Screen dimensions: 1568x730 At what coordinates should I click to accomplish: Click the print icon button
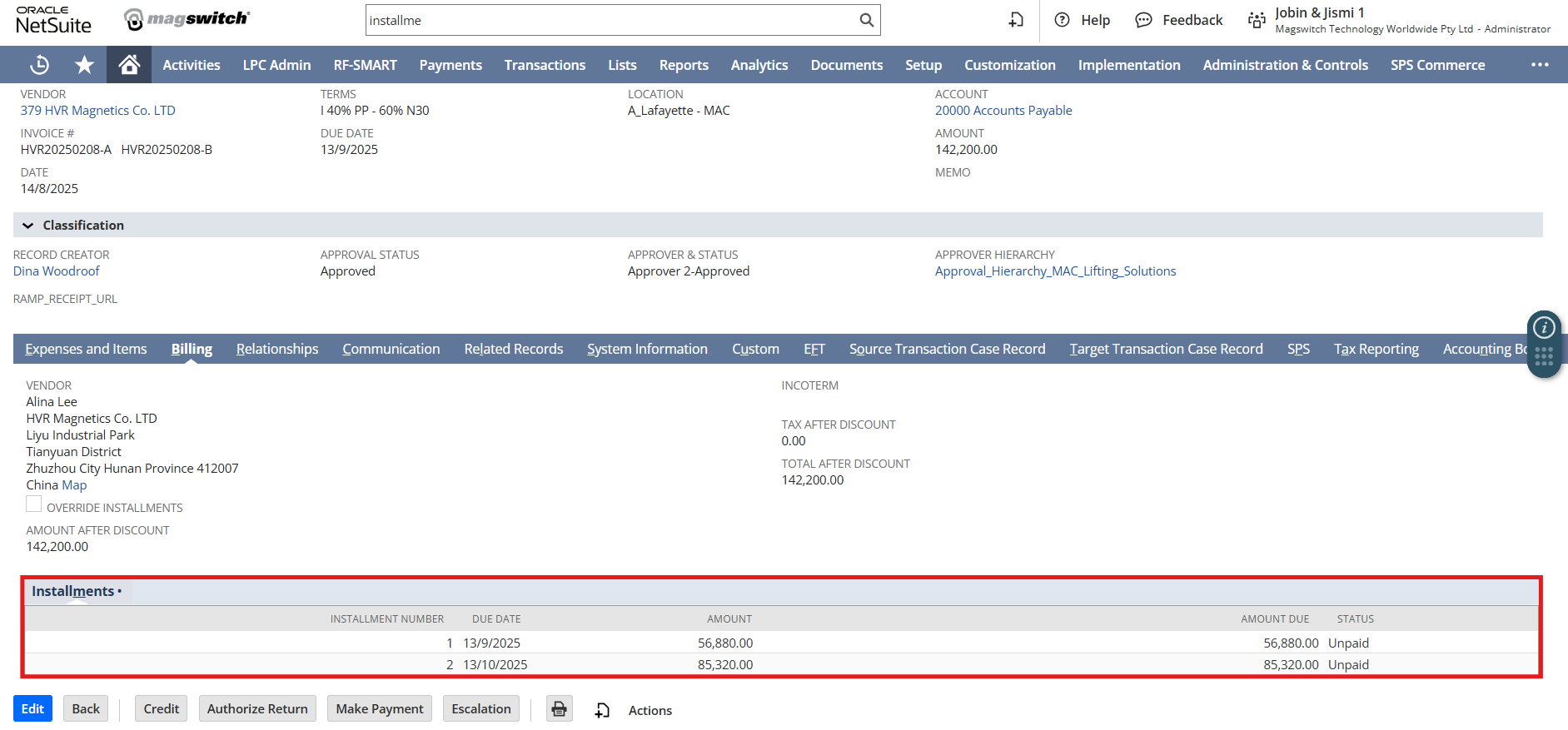559,709
